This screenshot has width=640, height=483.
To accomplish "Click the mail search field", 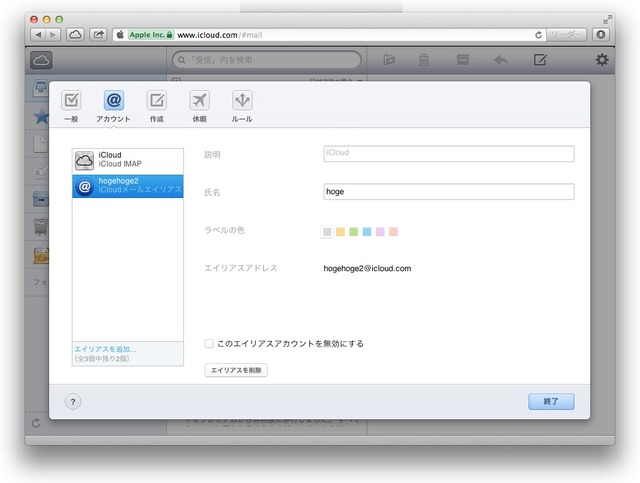I will 267,60.
